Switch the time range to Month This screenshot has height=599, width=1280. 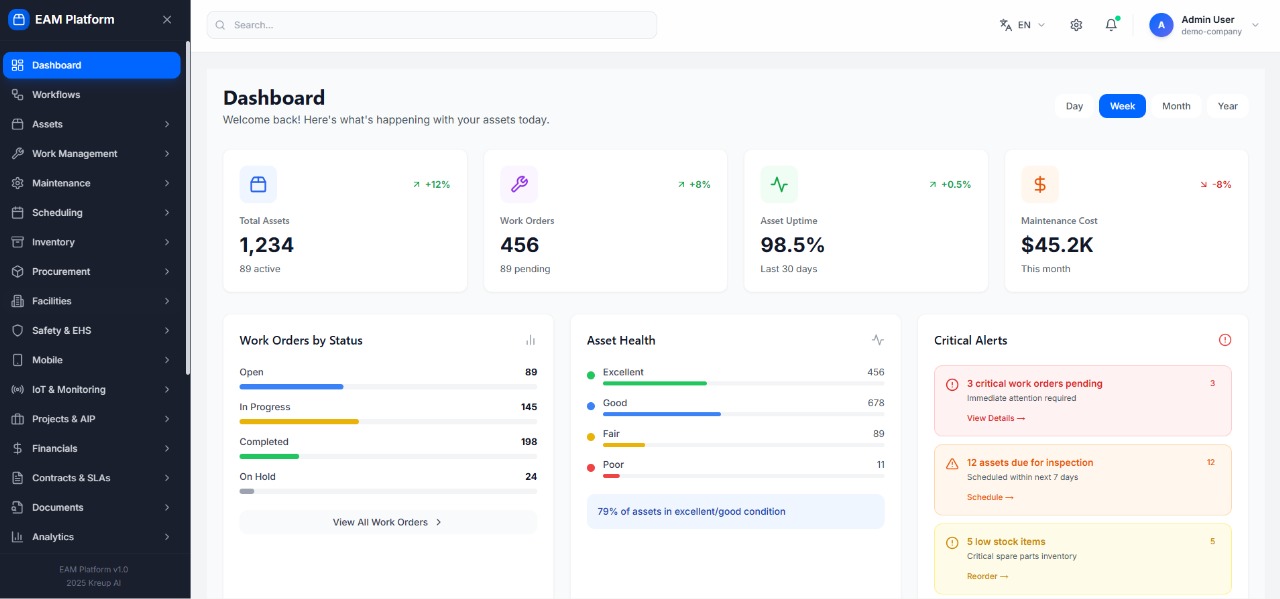(x=1176, y=106)
